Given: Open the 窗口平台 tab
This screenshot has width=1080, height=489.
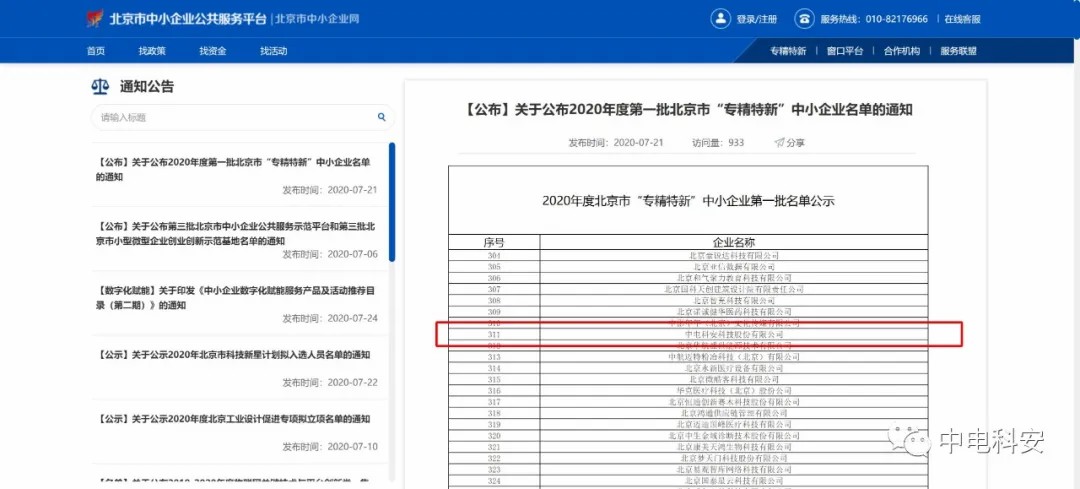Looking at the screenshot, I should click(x=844, y=51).
